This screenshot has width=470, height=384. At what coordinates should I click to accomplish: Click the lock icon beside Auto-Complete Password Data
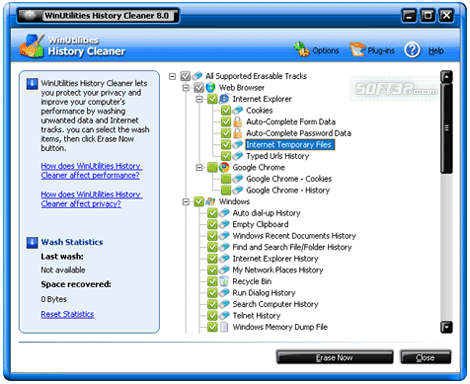tap(237, 133)
